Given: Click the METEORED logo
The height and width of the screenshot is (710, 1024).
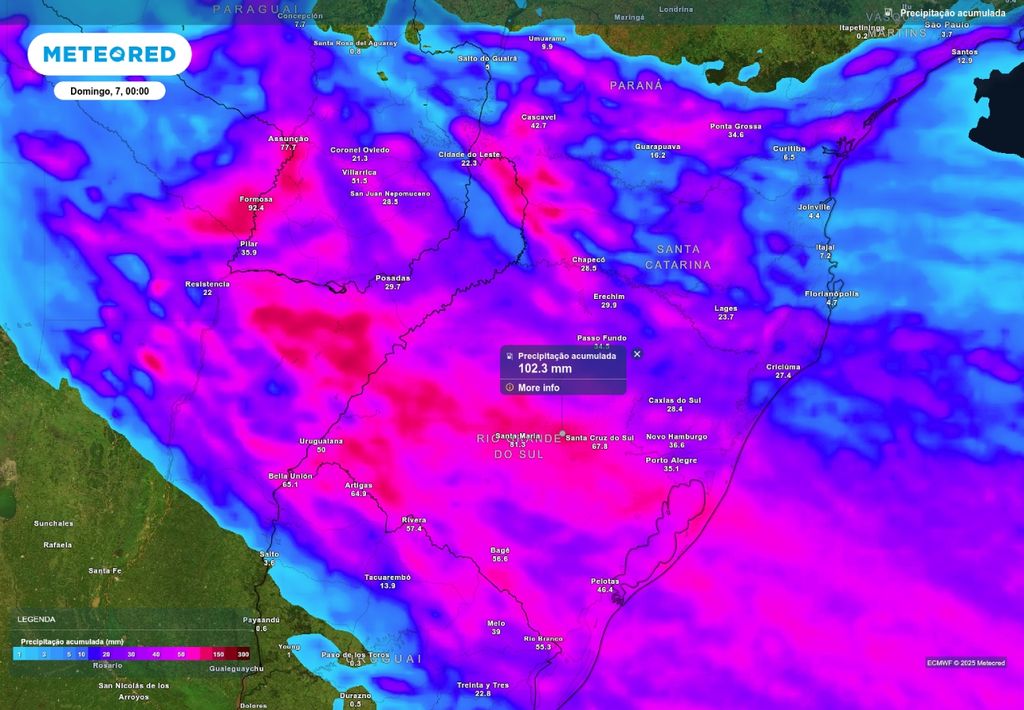Looking at the screenshot, I should click(x=108, y=54).
